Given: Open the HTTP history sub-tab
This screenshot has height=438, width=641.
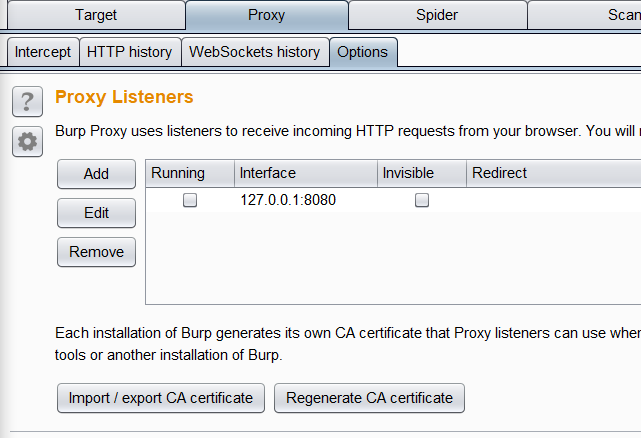Looking at the screenshot, I should (130, 52).
